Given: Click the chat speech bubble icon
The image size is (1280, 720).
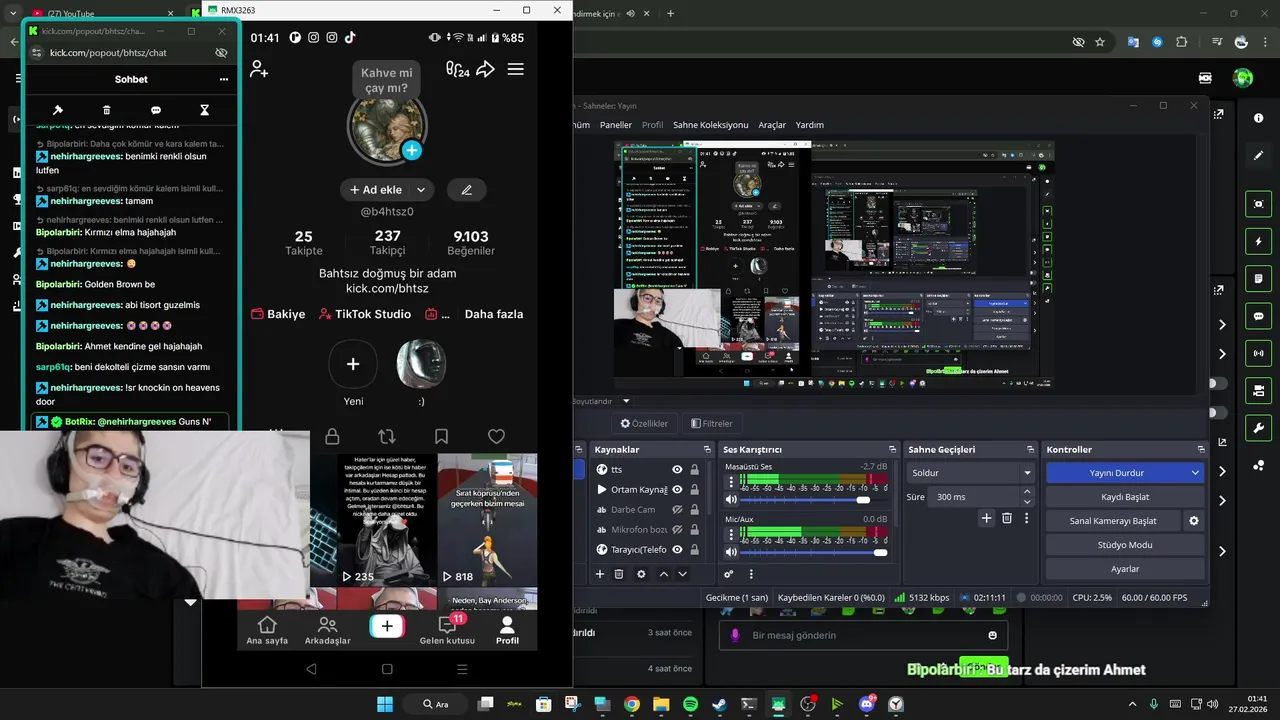Looking at the screenshot, I should (x=156, y=110).
